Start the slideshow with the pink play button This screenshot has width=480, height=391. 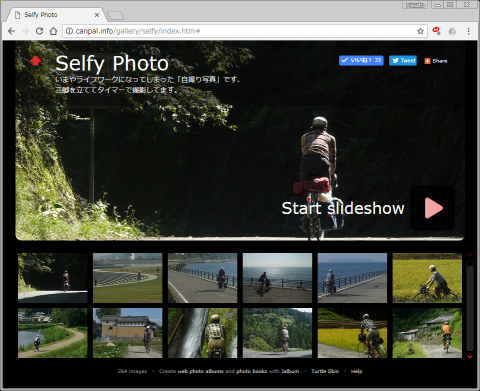433,208
